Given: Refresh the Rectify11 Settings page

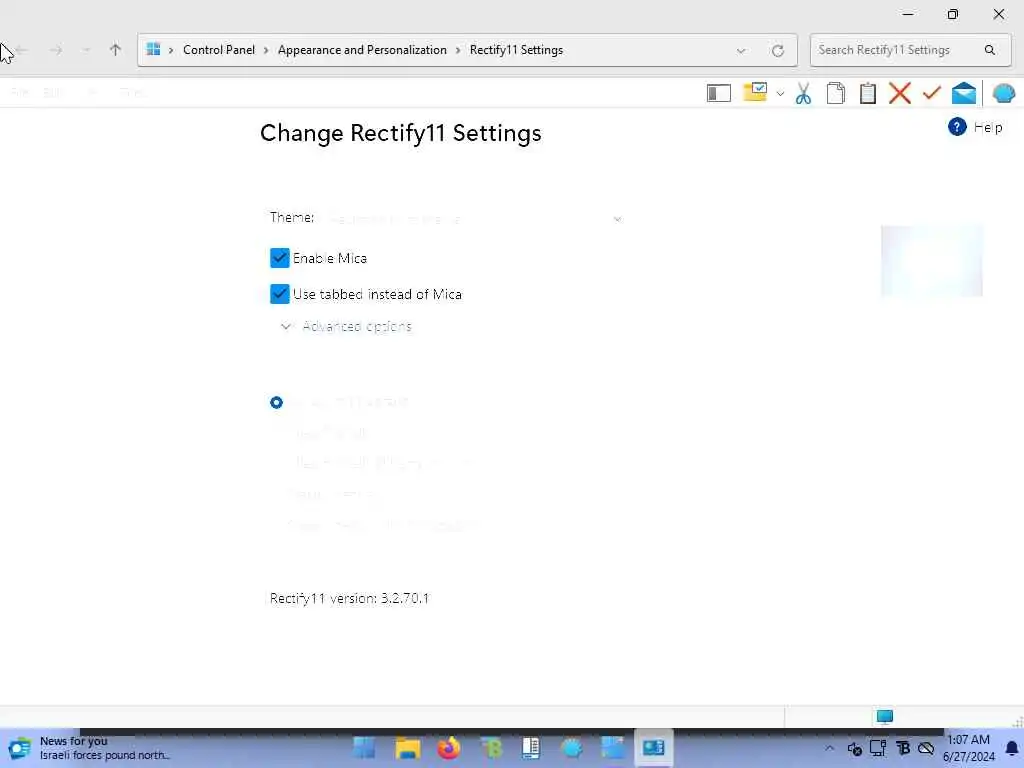Looking at the screenshot, I should pos(777,50).
